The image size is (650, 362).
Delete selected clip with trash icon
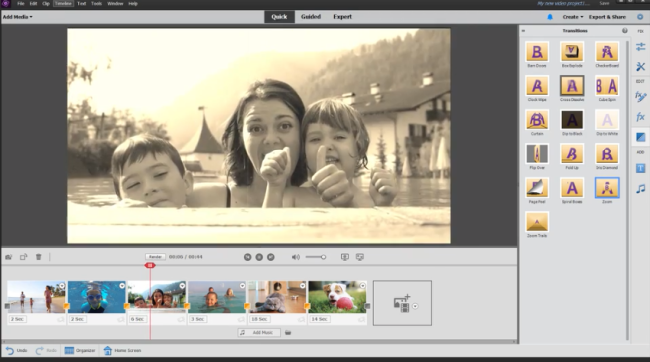39,257
